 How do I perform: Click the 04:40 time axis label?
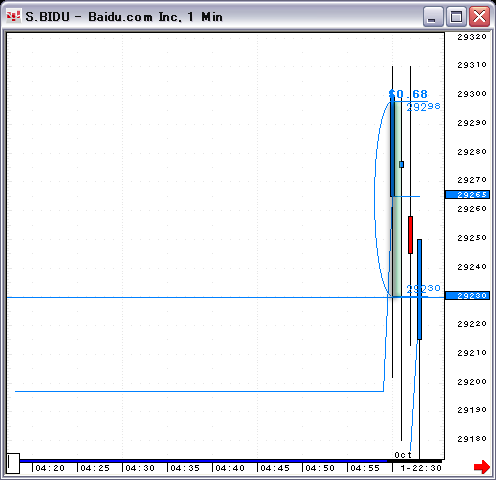(230, 468)
